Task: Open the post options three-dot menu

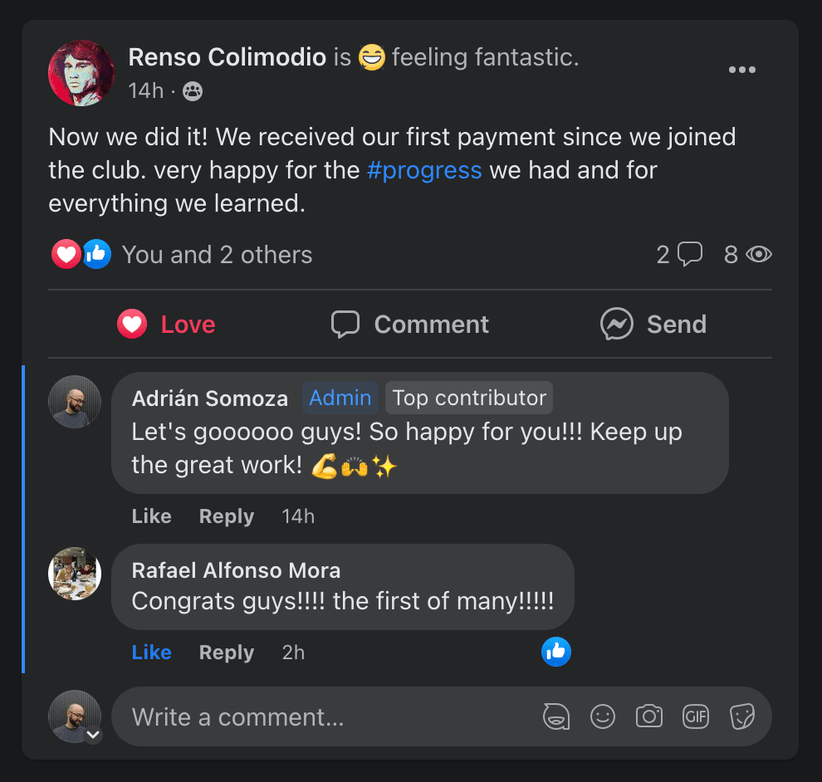Action: (742, 70)
